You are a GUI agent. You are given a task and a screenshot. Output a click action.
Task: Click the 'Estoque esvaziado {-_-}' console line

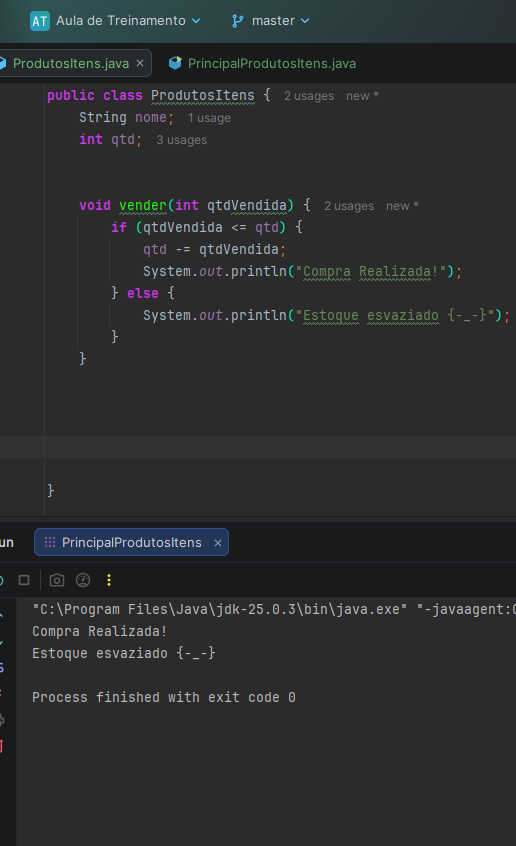click(124, 653)
